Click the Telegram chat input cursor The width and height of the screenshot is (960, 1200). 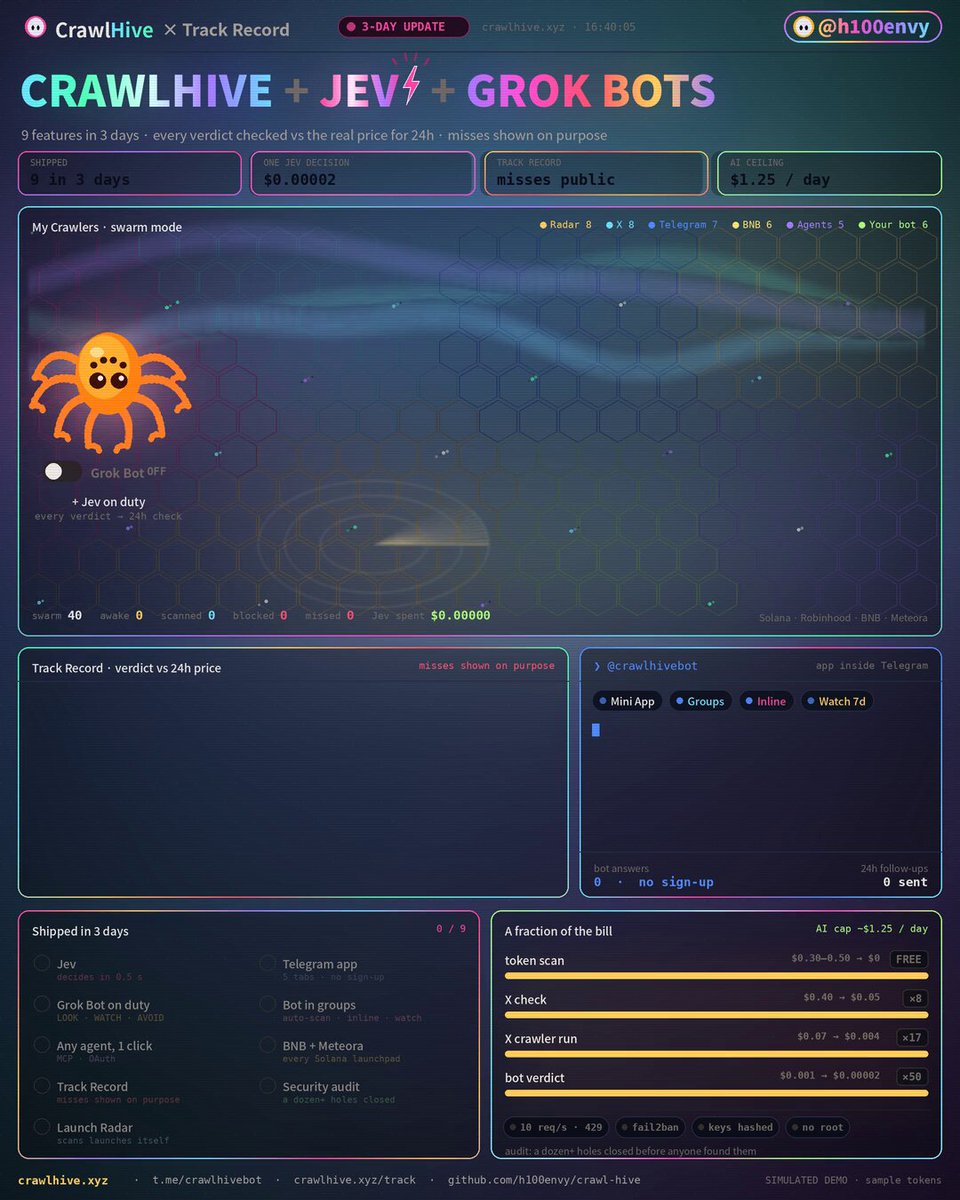click(x=596, y=730)
